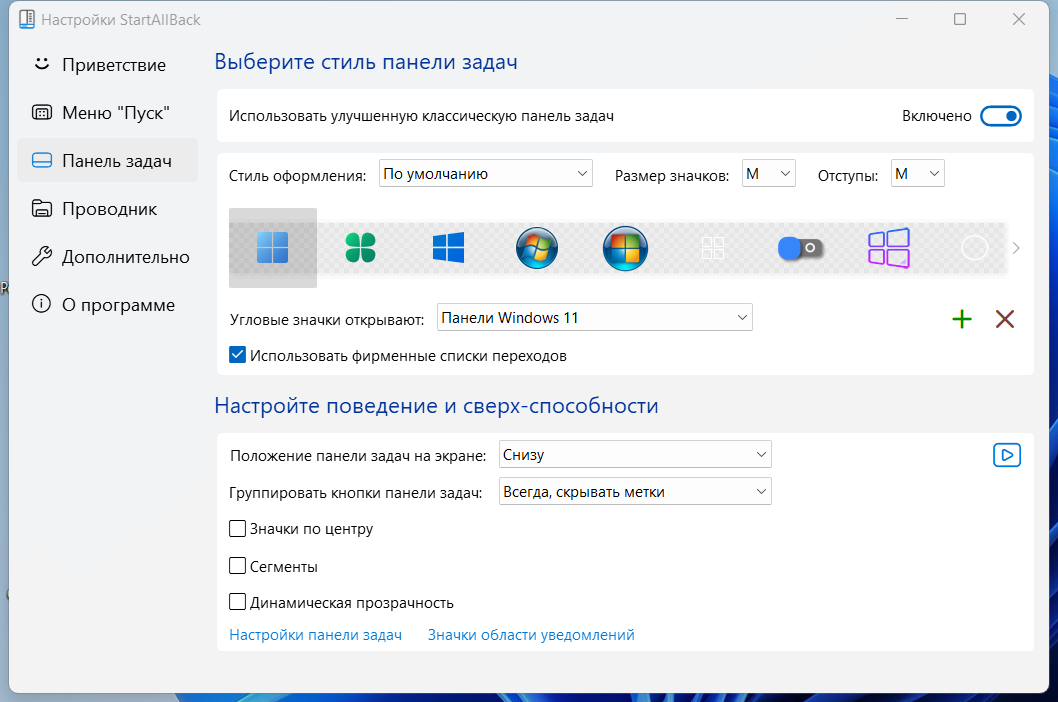Pick the flat blue Windows 10 logo icon

point(449,248)
